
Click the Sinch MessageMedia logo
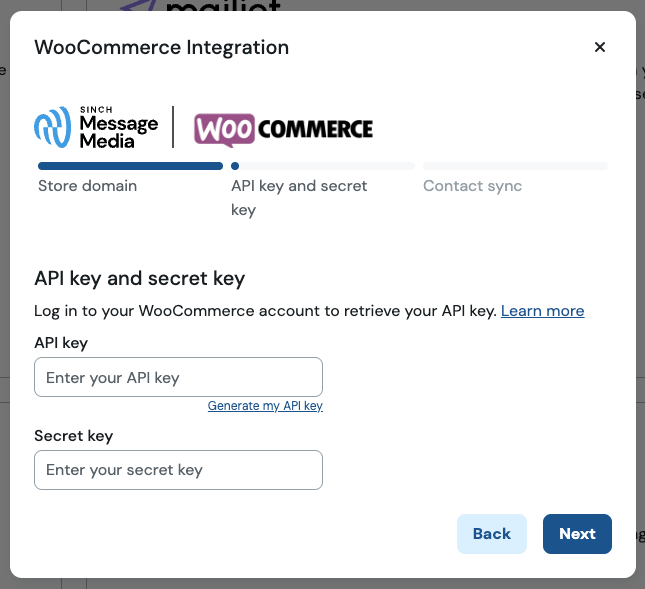click(96, 127)
